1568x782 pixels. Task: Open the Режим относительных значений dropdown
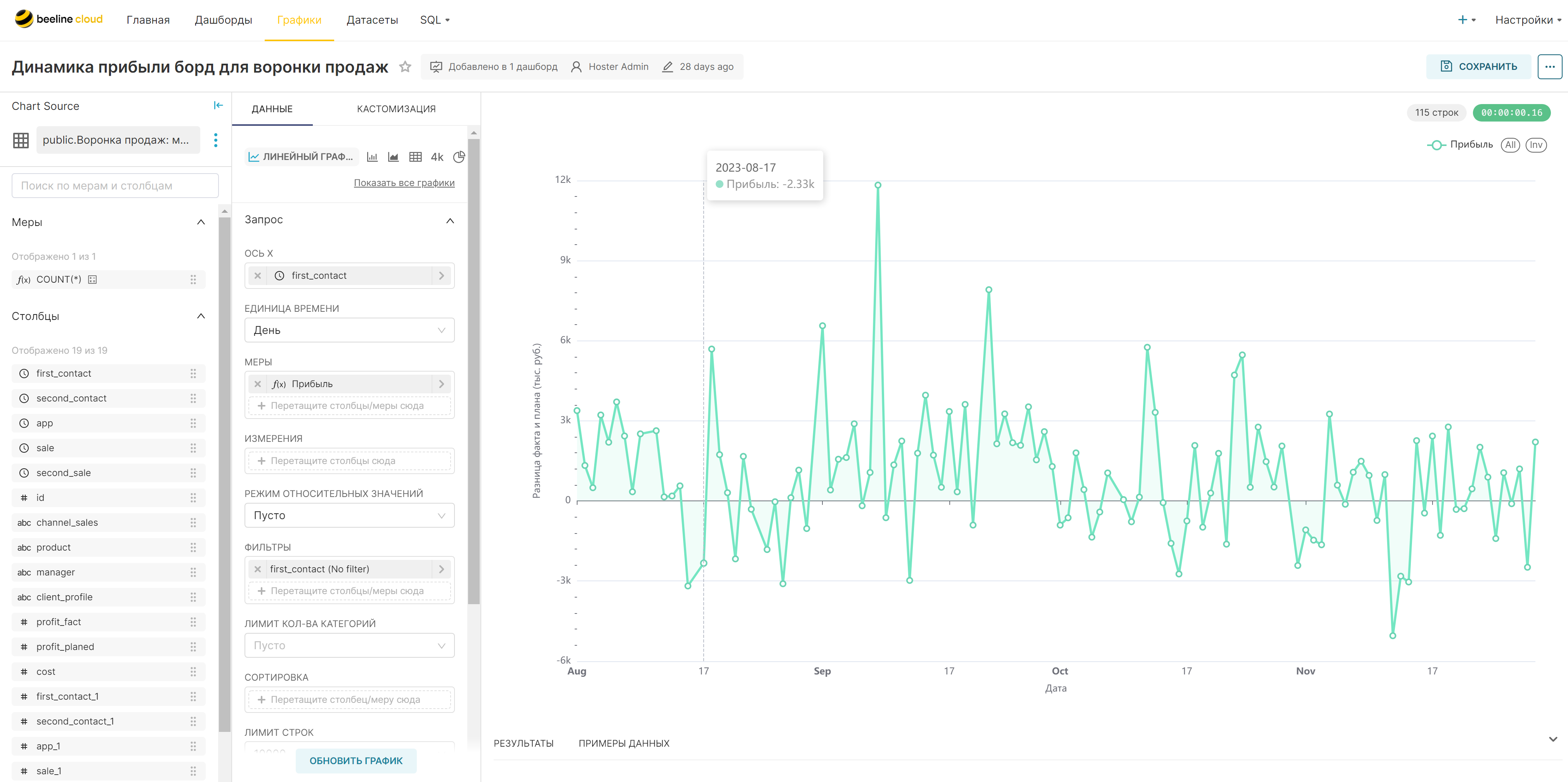349,515
